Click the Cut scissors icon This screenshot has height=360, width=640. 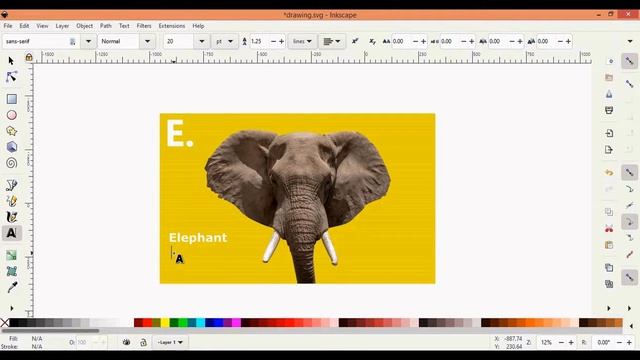(609, 229)
